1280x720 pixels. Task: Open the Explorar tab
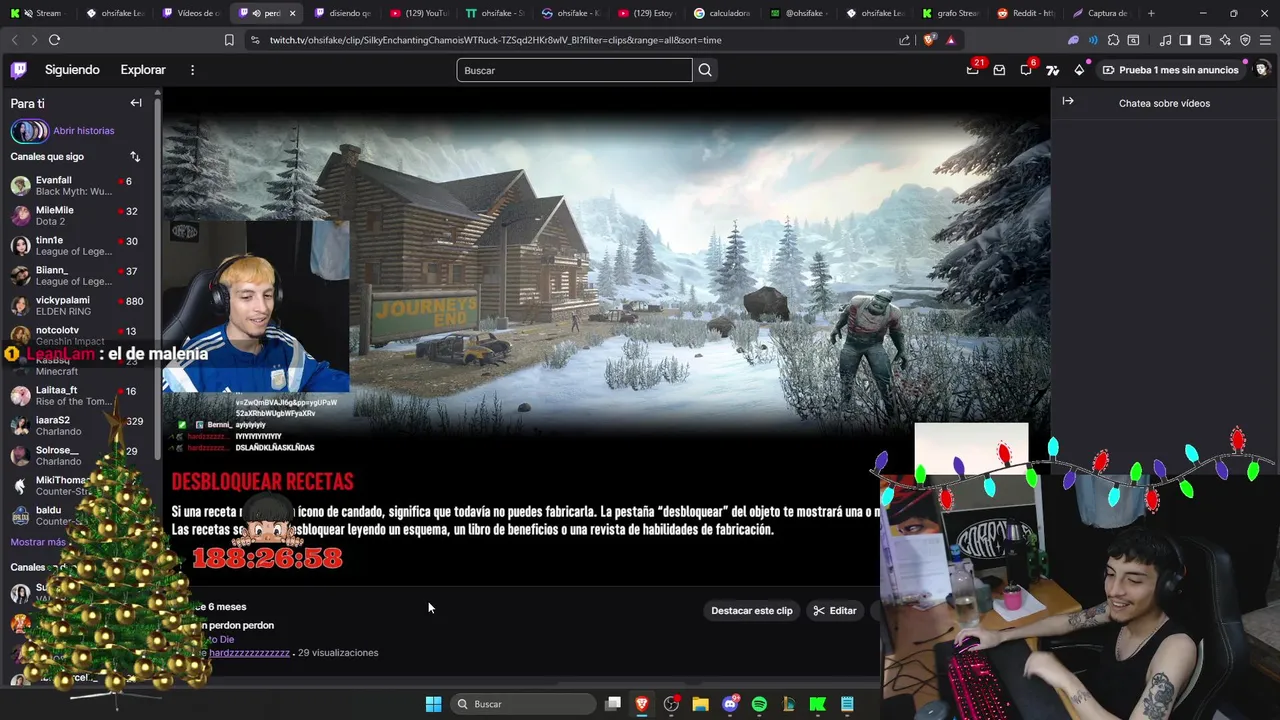point(143,70)
